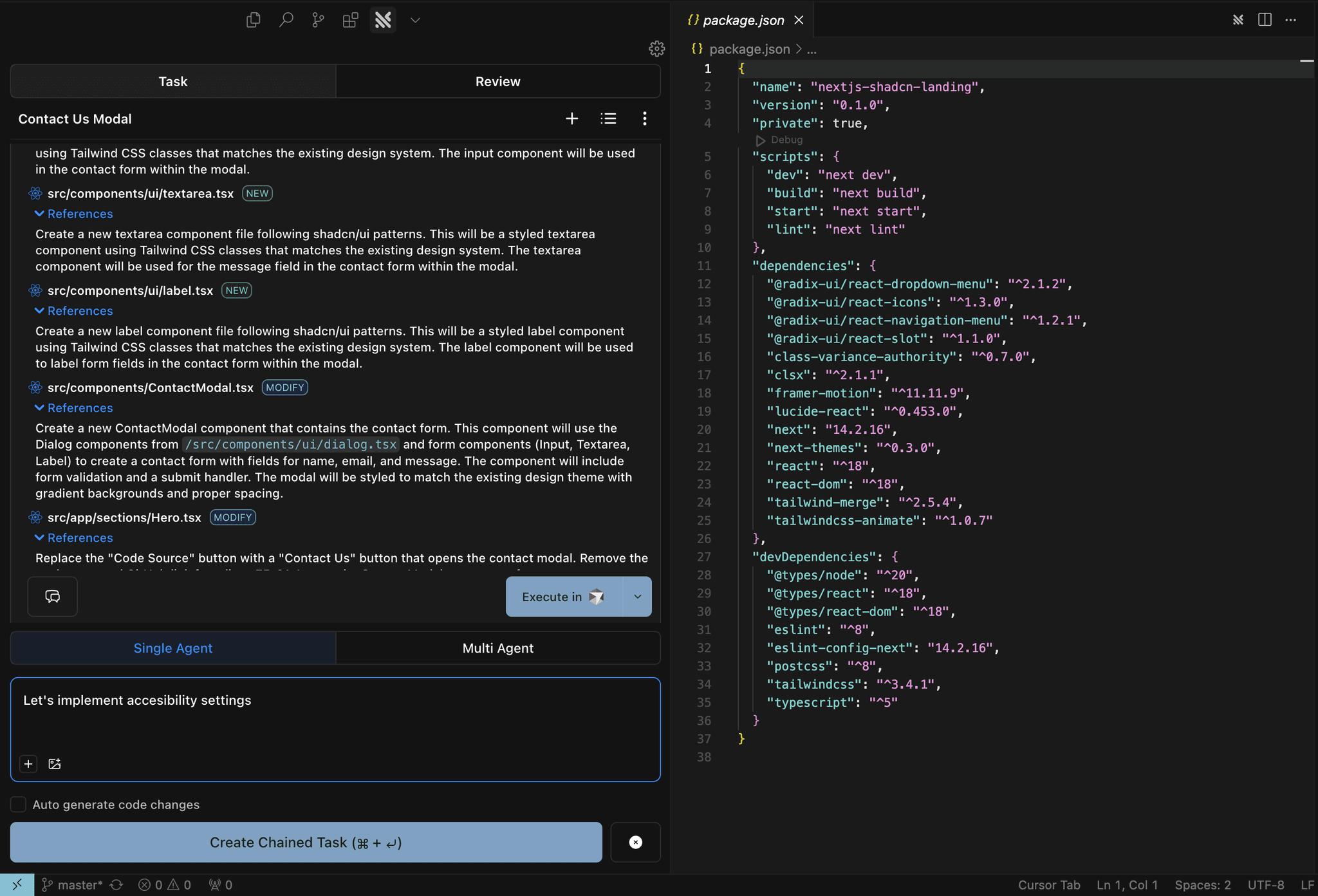Screen dimensions: 1318x896
Task: Open the Explorer files icon
Action: (253, 20)
